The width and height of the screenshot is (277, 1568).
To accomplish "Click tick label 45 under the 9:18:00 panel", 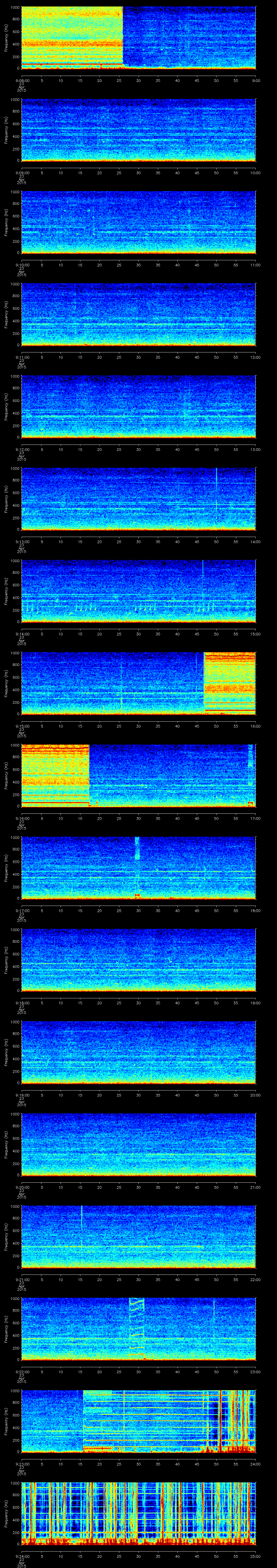I will pos(197,1003).
